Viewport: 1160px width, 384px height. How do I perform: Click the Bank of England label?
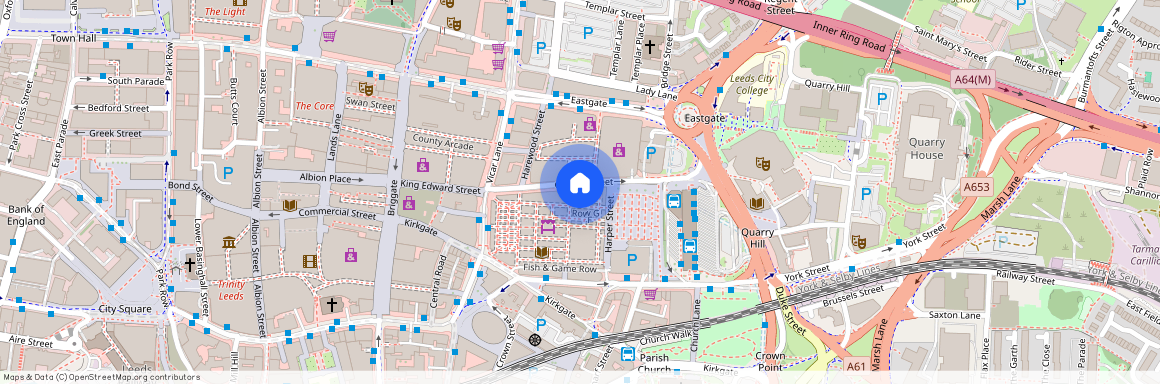27,215
